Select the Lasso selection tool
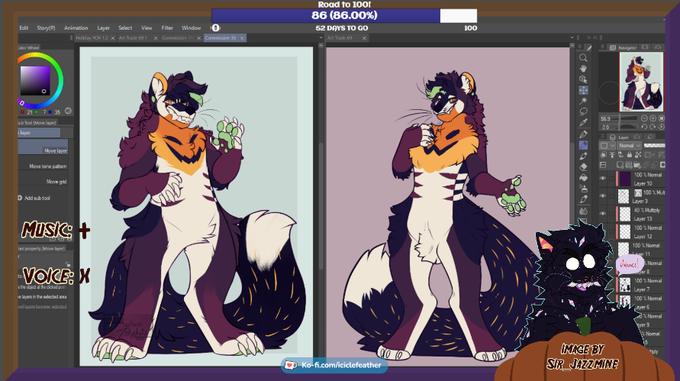680x381 pixels. tap(583, 112)
